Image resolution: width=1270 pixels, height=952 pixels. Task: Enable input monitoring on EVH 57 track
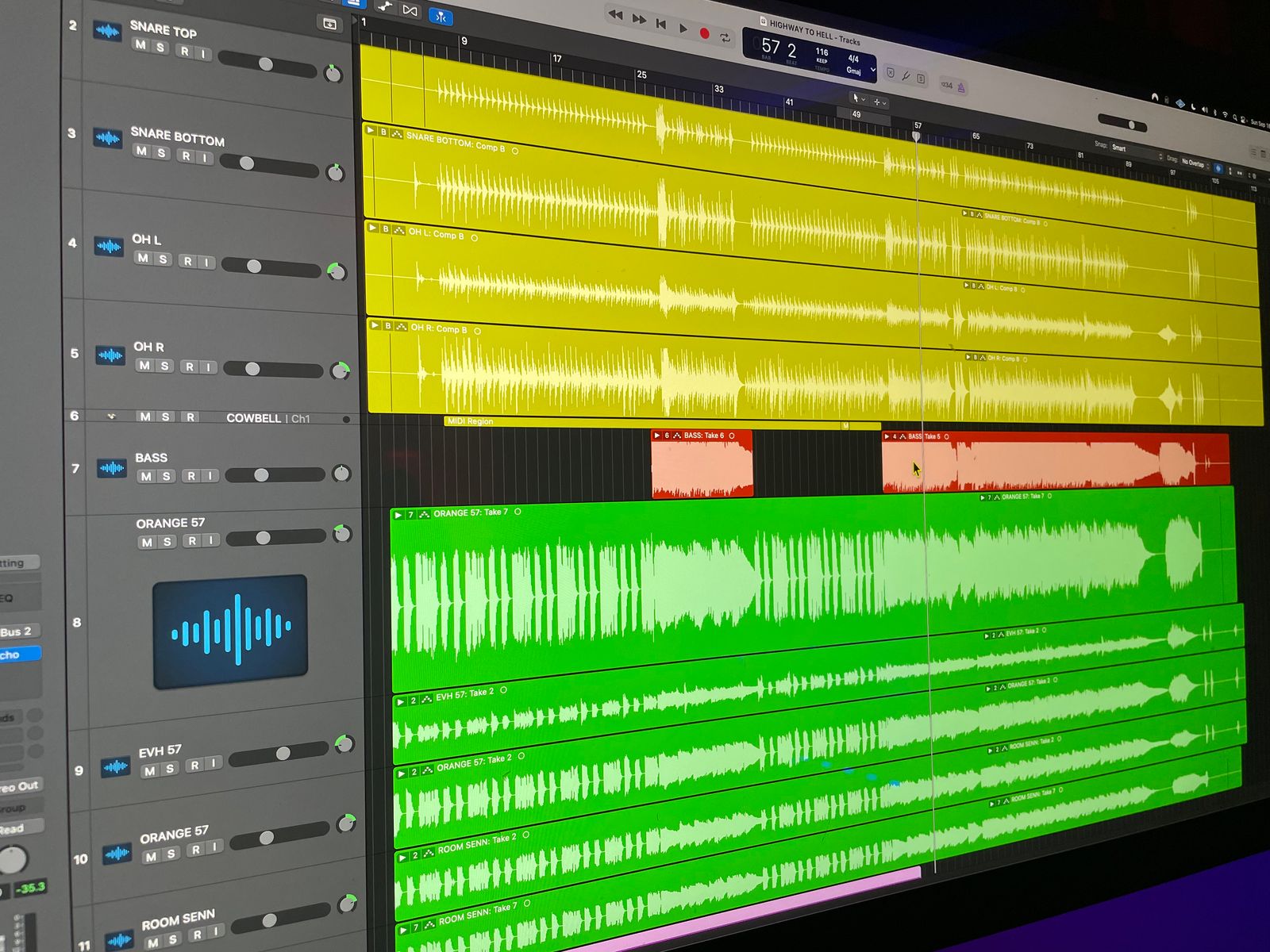click(214, 763)
